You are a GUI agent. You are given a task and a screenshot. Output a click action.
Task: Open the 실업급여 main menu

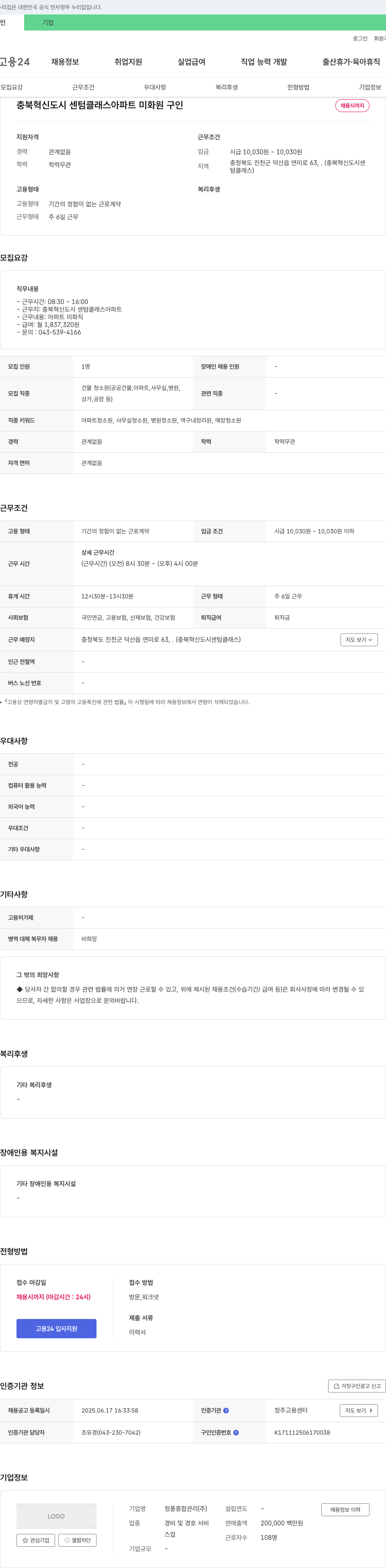click(191, 61)
